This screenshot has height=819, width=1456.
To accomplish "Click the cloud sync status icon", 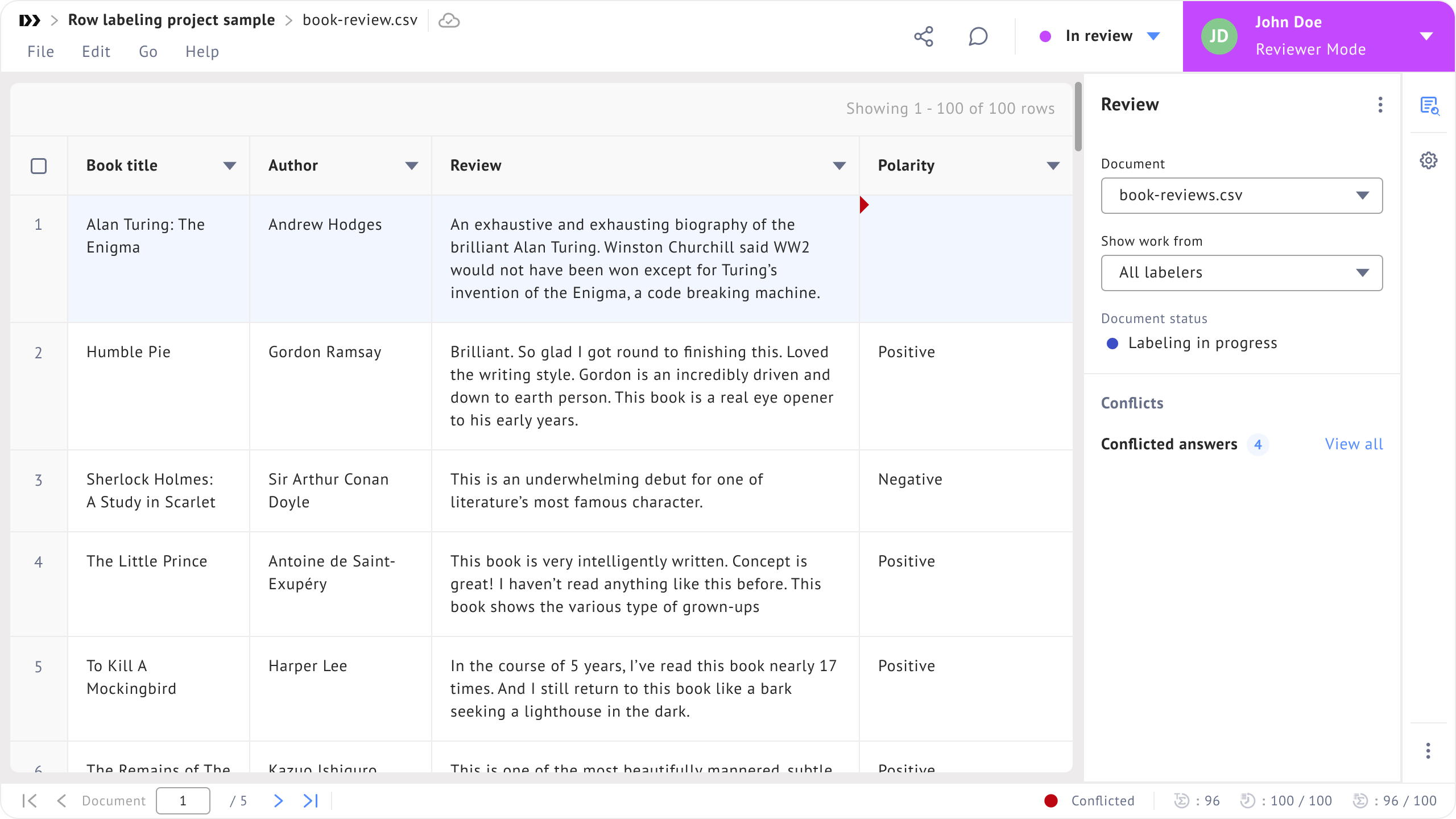I will click(449, 20).
